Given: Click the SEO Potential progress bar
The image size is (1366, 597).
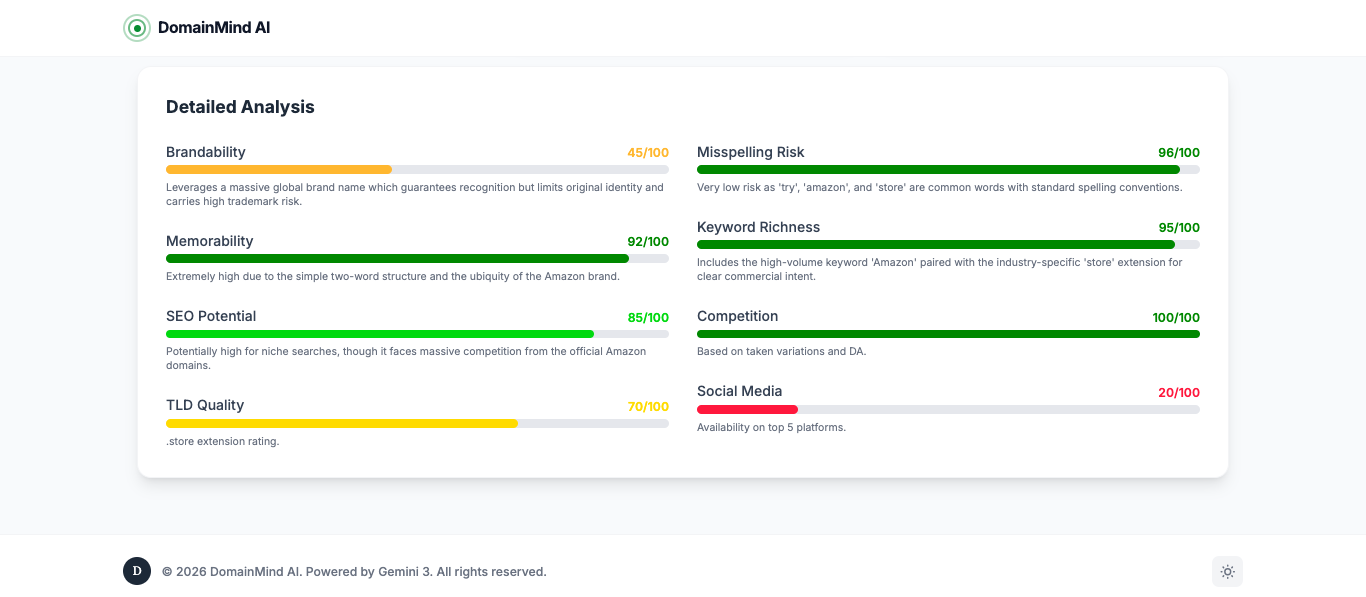Looking at the screenshot, I should (x=417, y=334).
